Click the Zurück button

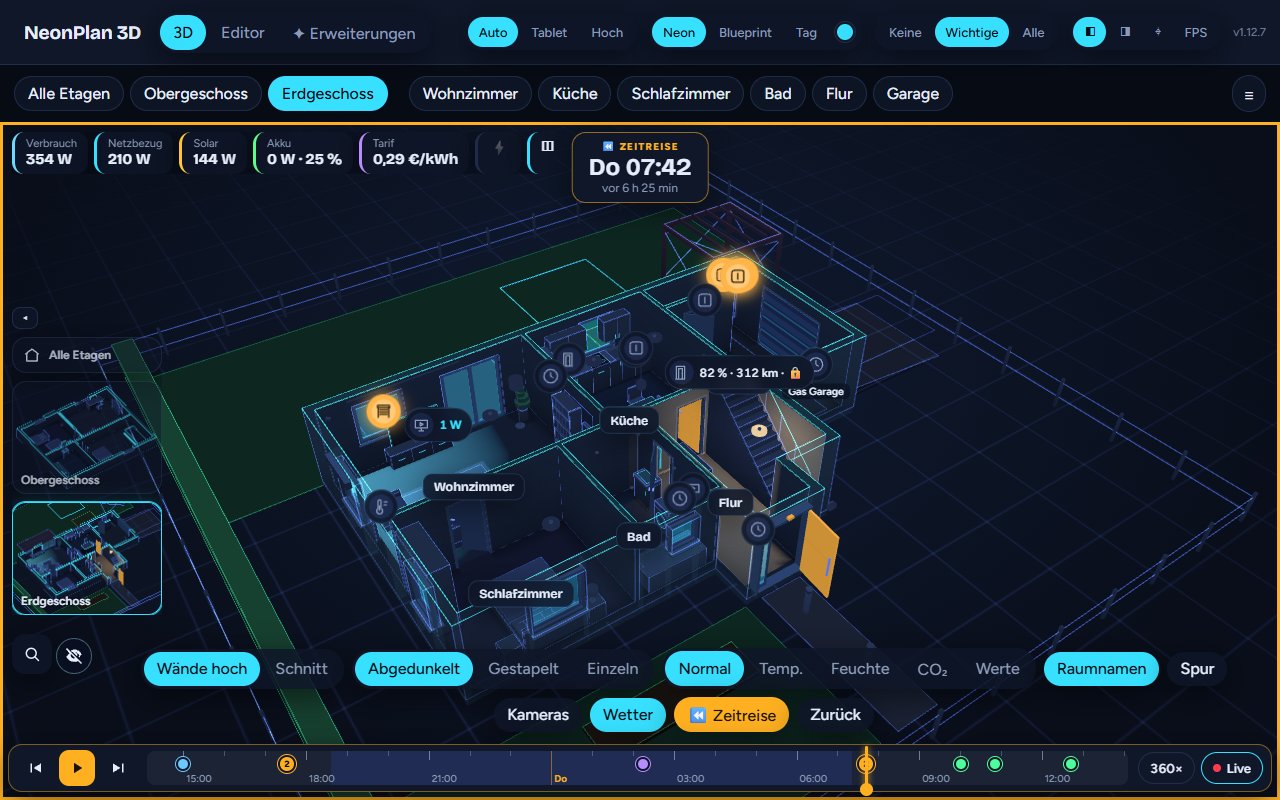point(835,715)
